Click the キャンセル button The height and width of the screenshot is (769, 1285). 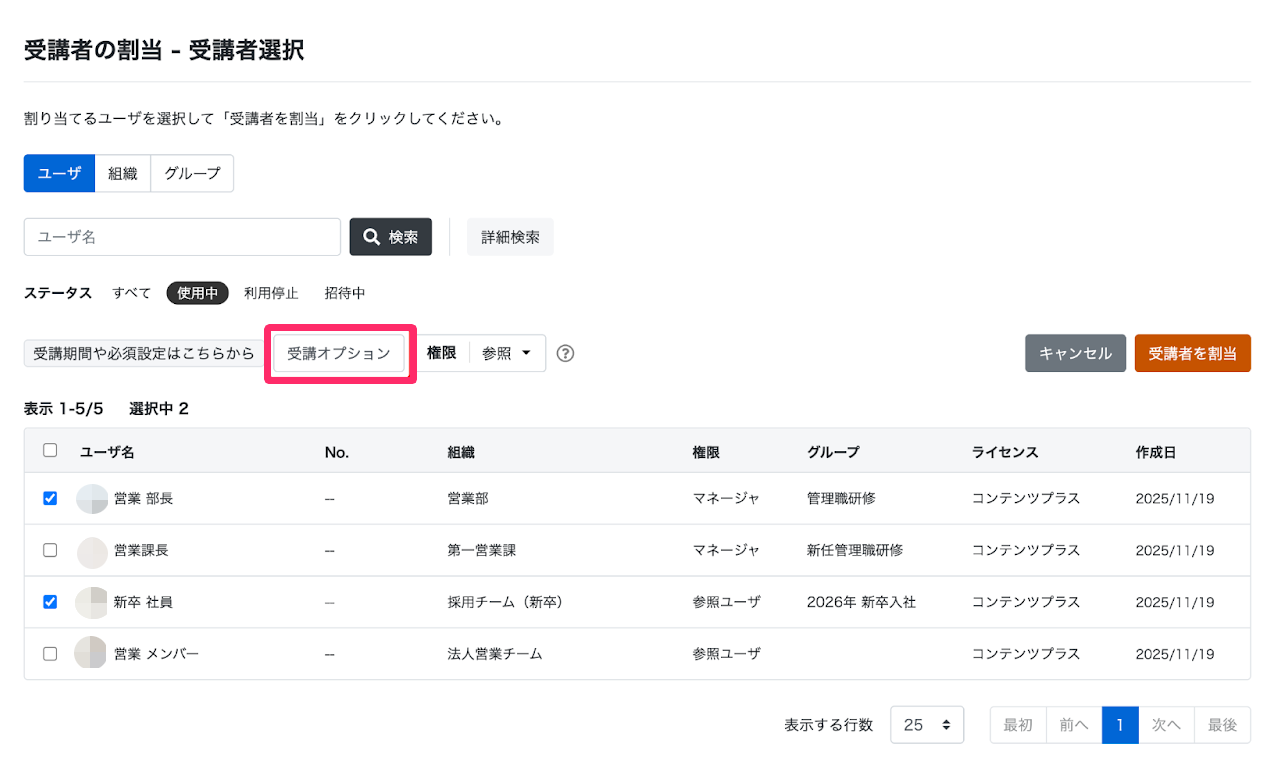coord(1075,353)
